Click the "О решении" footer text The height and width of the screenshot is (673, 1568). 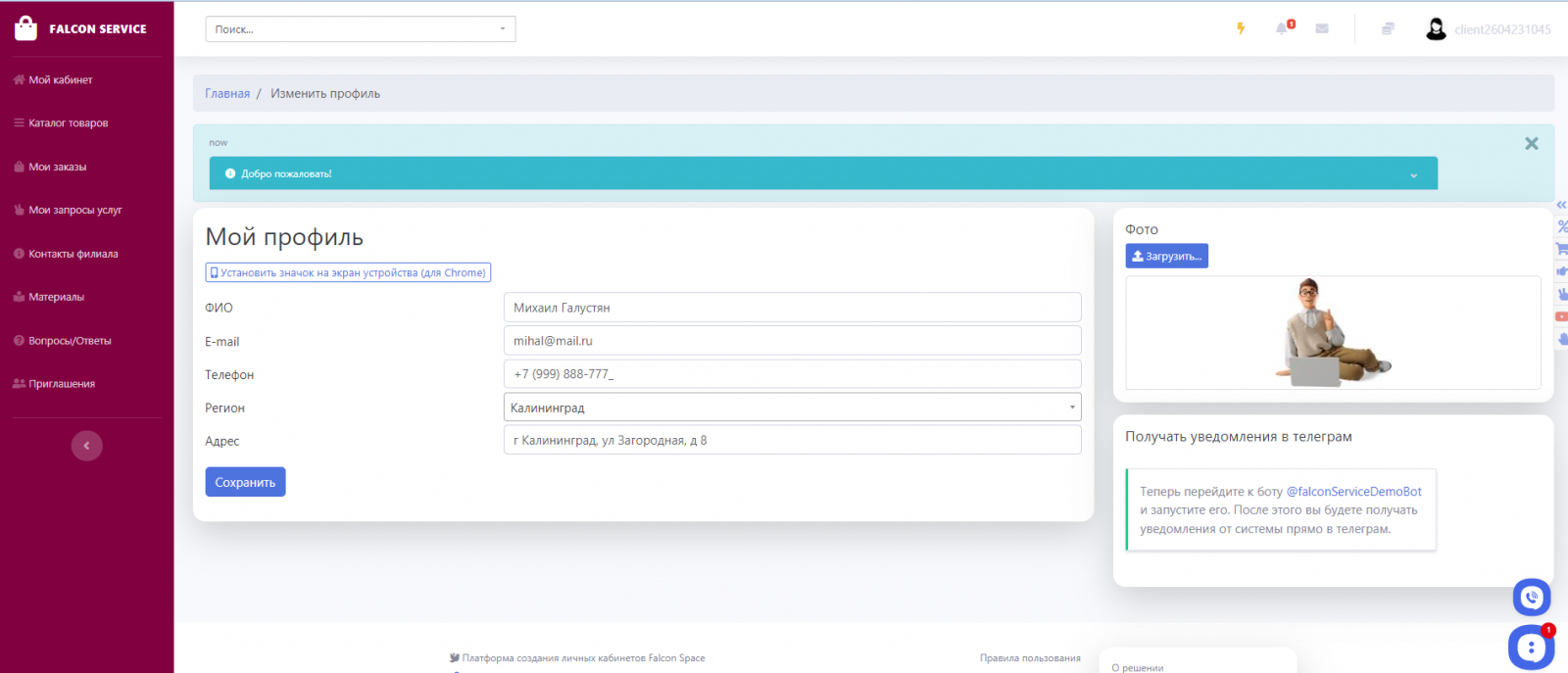(1138, 668)
